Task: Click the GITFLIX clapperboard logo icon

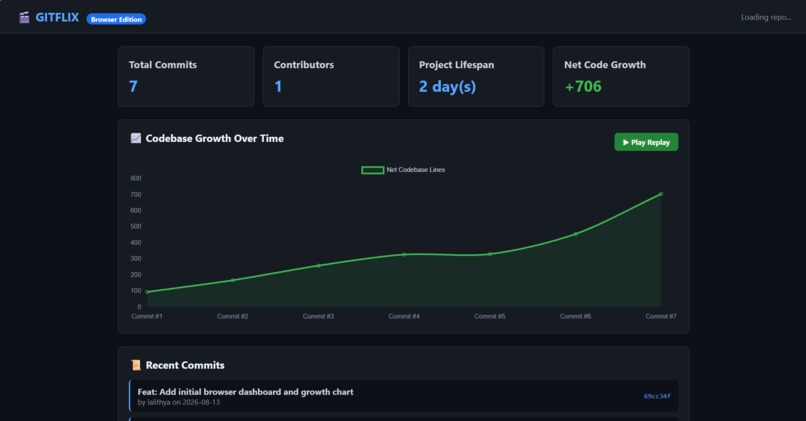Action: (x=24, y=18)
